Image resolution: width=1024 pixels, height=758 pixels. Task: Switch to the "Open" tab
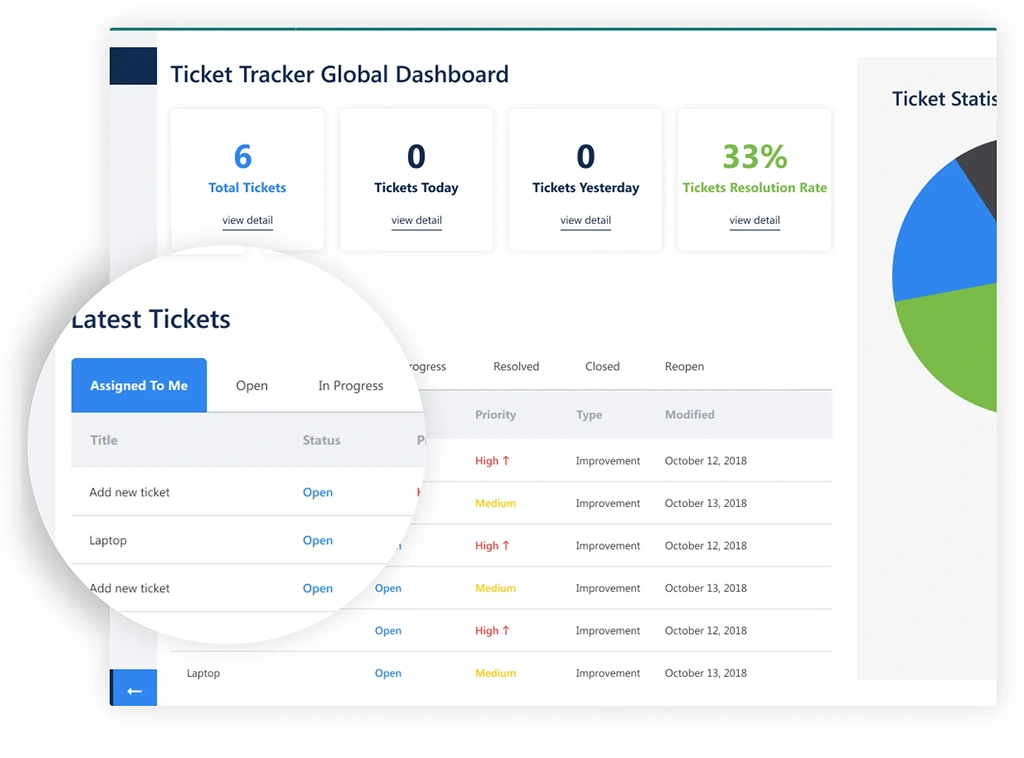pyautogui.click(x=251, y=385)
